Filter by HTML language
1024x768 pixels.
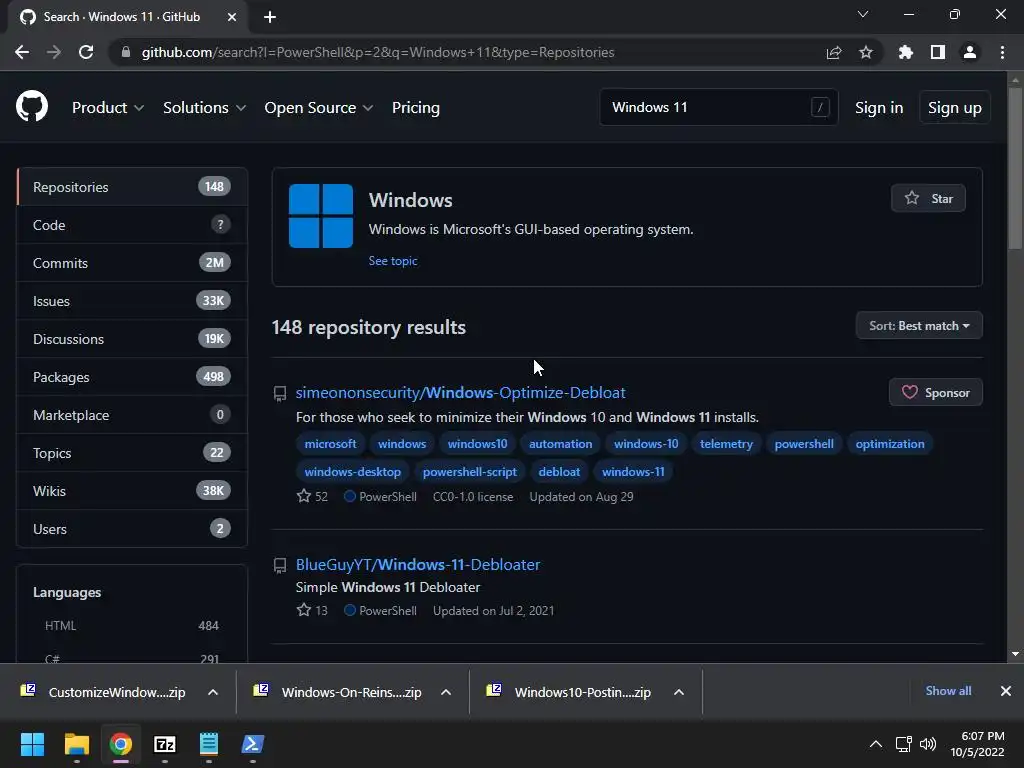click(x=132, y=626)
